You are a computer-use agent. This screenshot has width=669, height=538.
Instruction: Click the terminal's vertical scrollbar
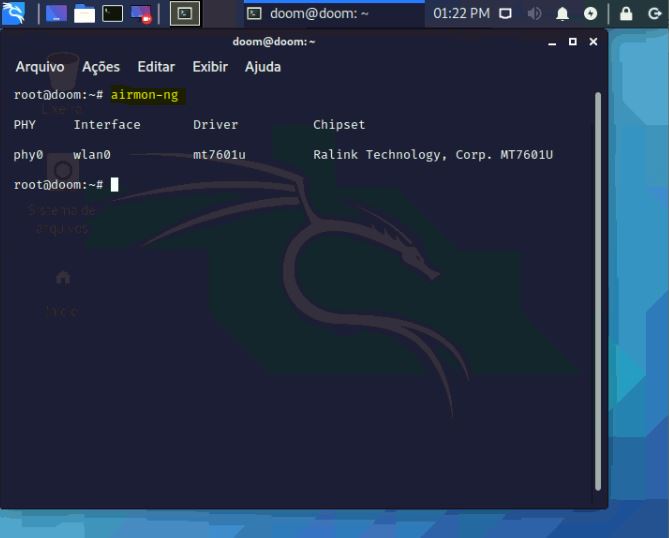598,290
